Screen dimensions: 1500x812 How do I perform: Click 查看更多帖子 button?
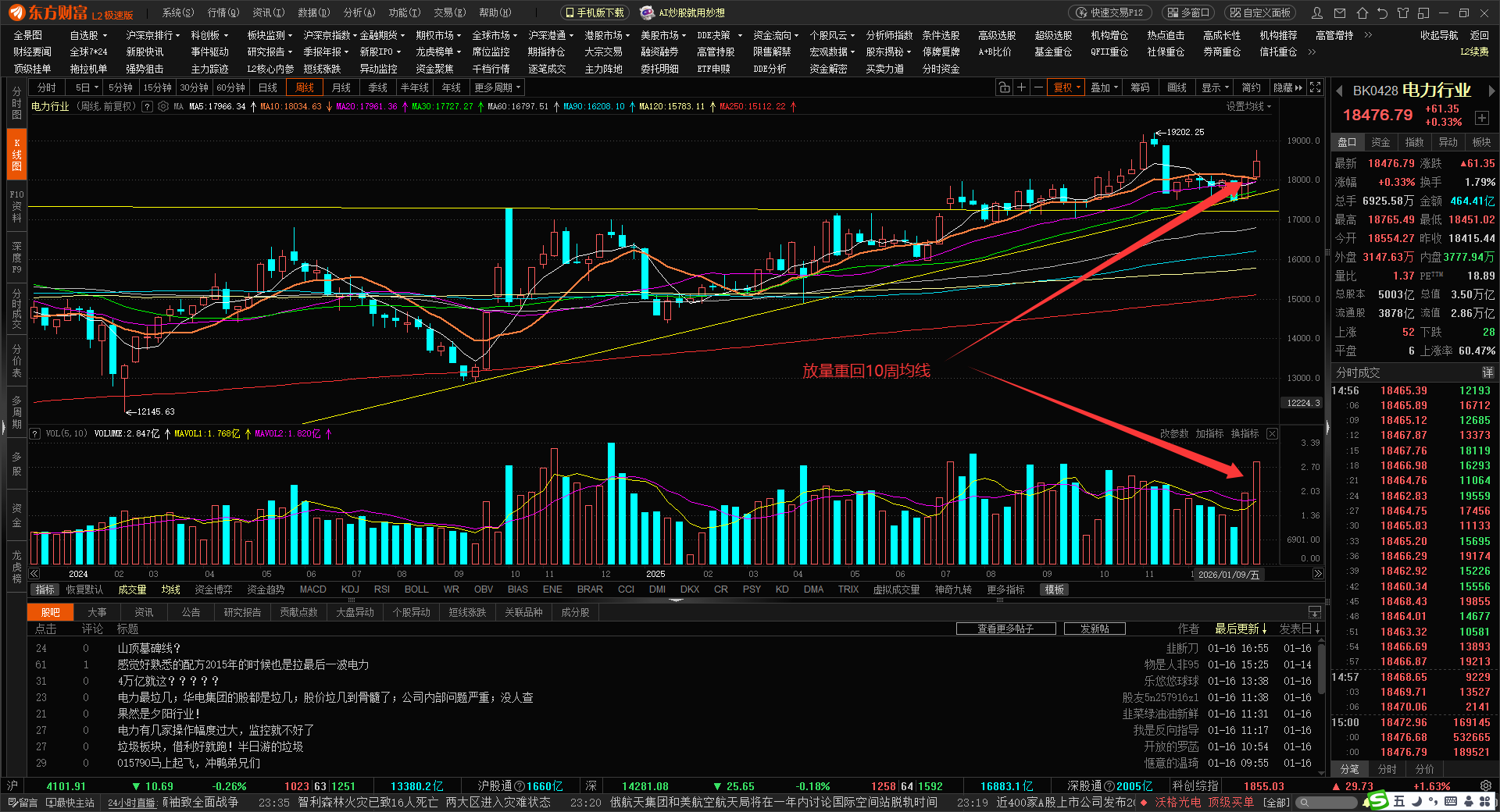(x=1005, y=629)
